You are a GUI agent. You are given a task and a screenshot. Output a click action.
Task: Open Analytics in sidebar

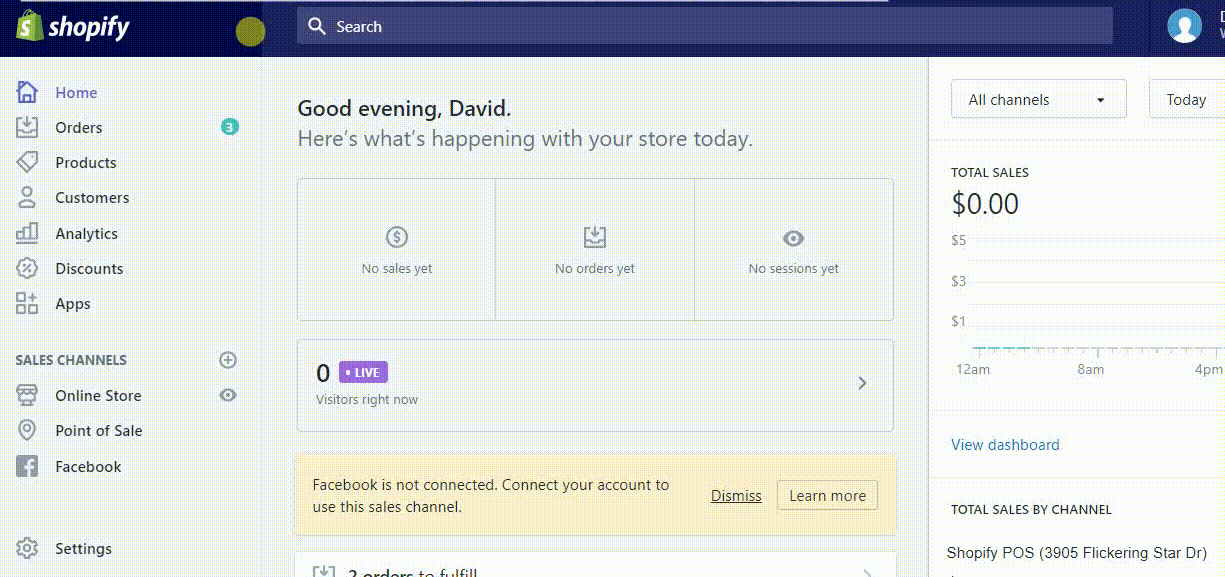click(x=86, y=233)
